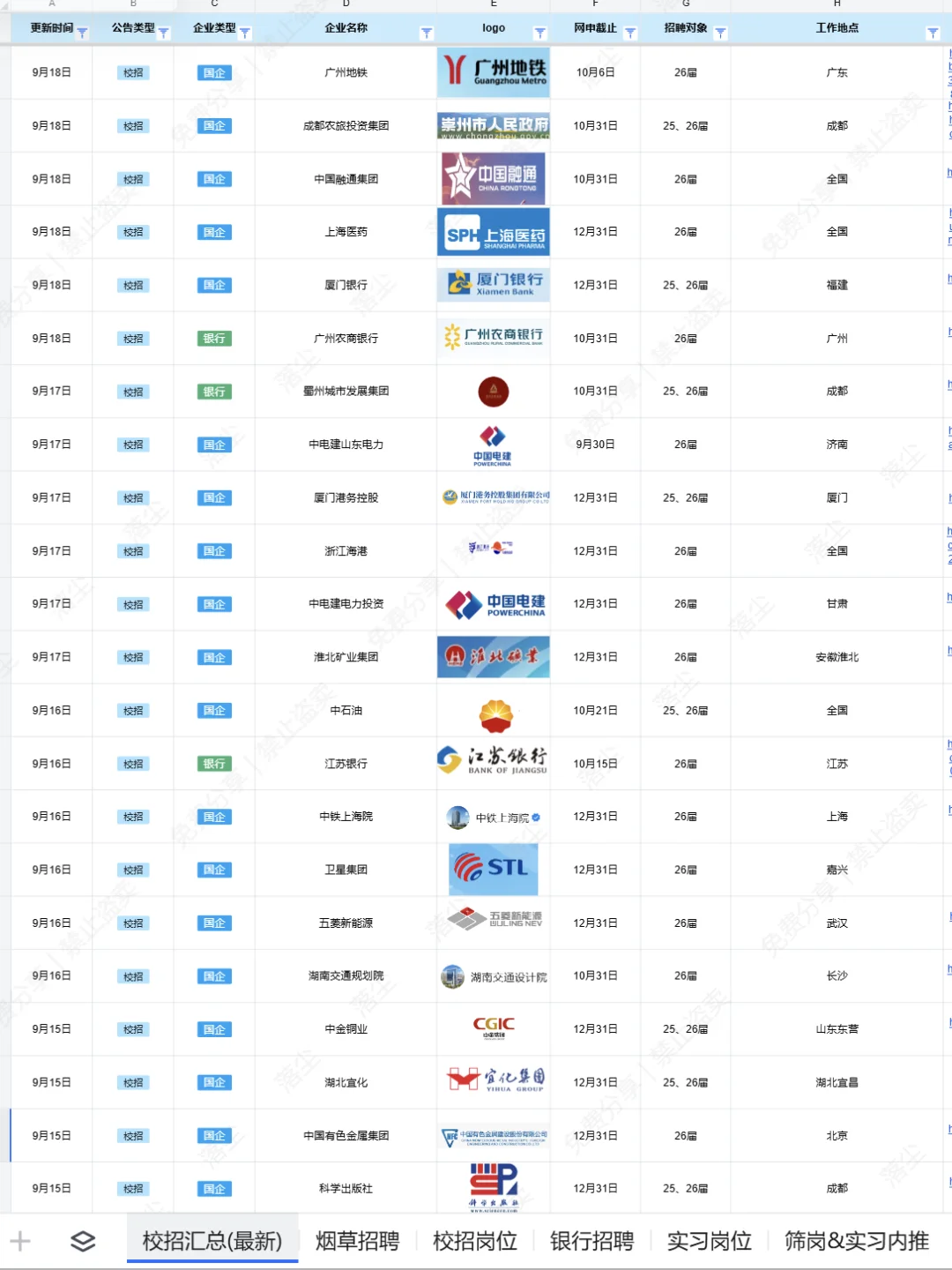Select the 甘肃 location cell

point(837,604)
